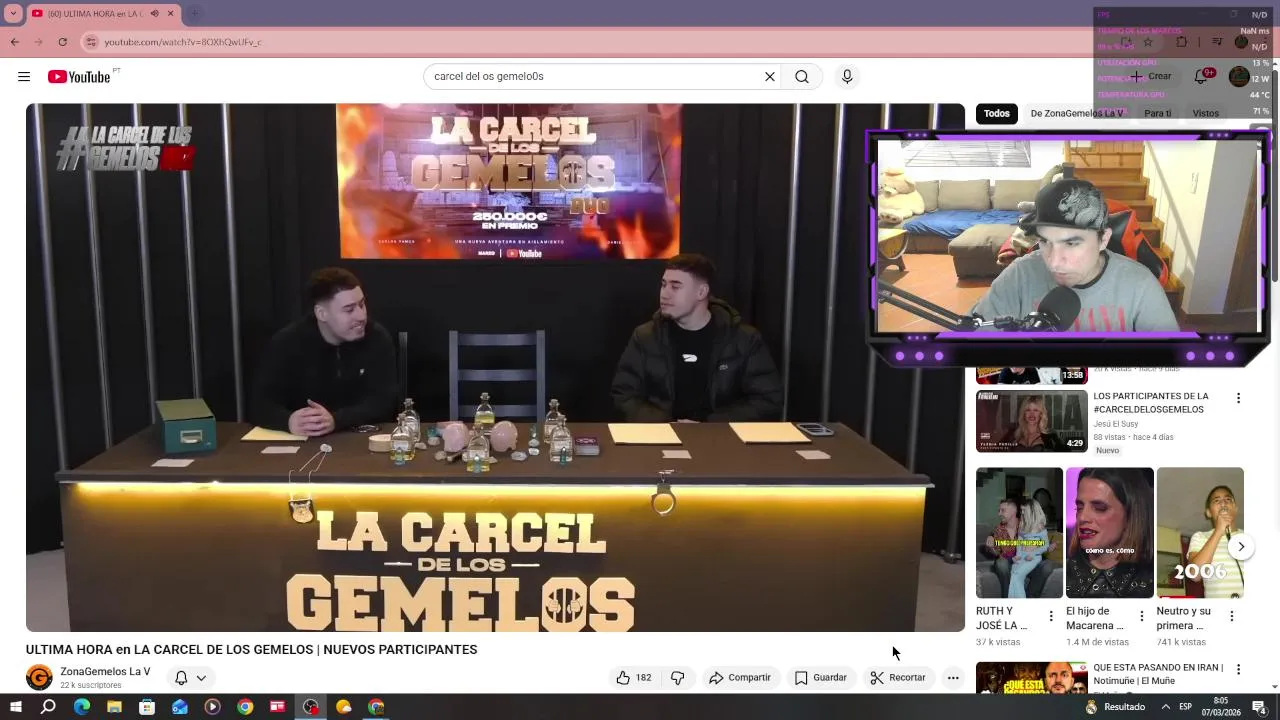1280x720 pixels.
Task: Open YouTube notifications bell
Action: click(x=1201, y=76)
